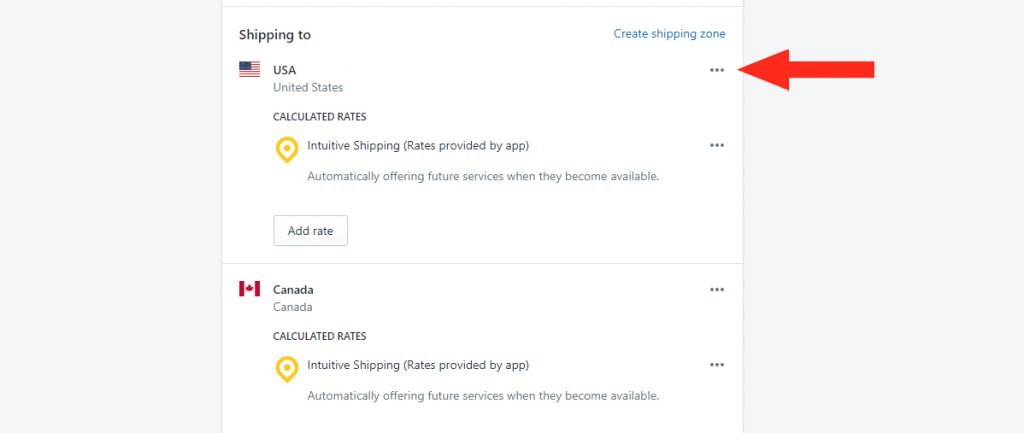Open the USA zone three-dot menu
The image size is (1024, 433).
(716, 70)
